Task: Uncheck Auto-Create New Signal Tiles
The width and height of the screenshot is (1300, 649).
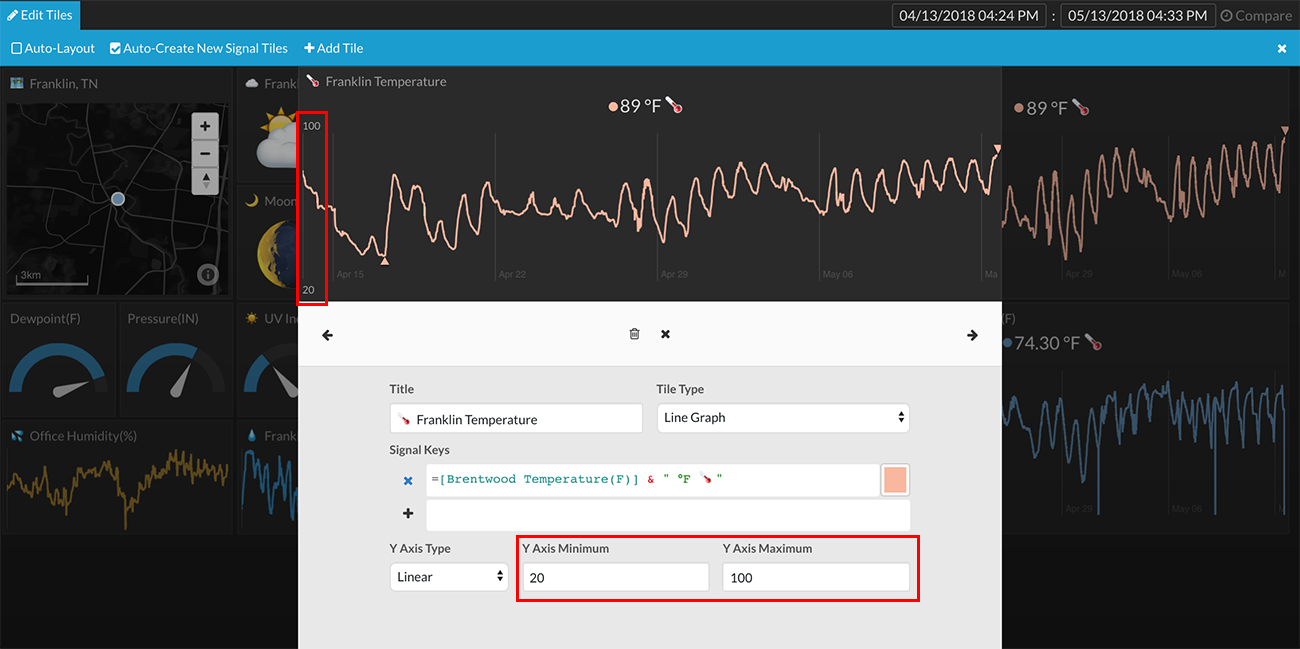Action: 116,48
